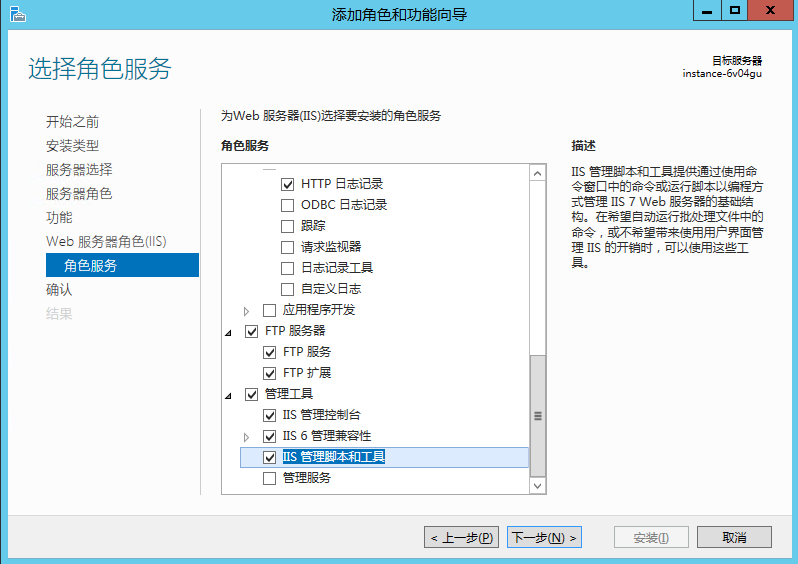
Task: Select the 角色服务 step
Action: (122, 265)
